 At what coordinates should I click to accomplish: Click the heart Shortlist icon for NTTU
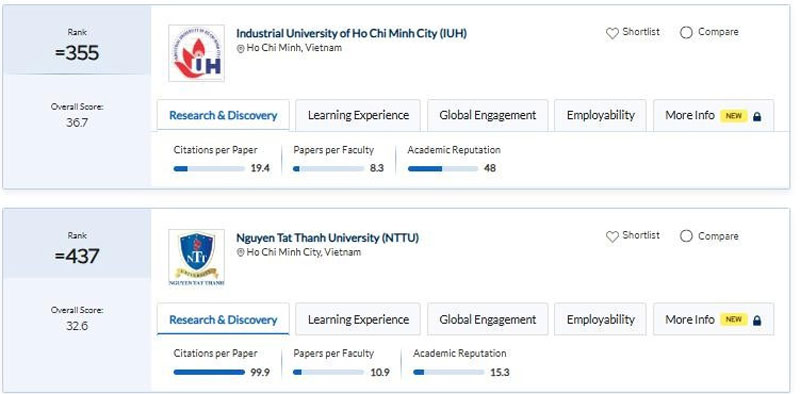pyautogui.click(x=612, y=237)
